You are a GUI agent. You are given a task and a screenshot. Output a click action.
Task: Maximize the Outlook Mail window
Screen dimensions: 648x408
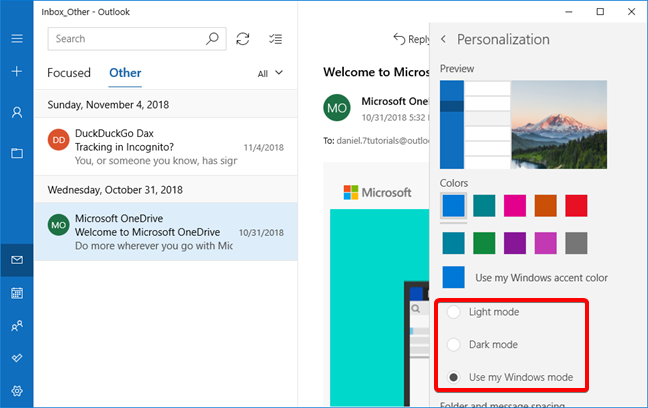[x=600, y=12]
